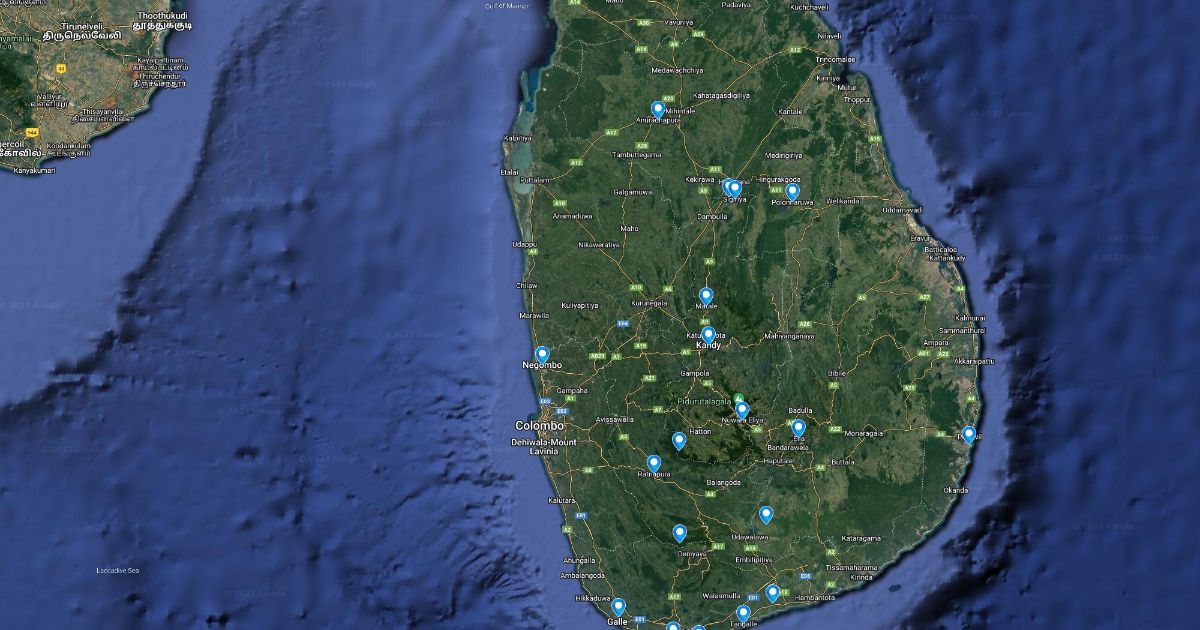Open the Negombo pin on the coast
Viewport: 1200px width, 630px height.
(542, 354)
